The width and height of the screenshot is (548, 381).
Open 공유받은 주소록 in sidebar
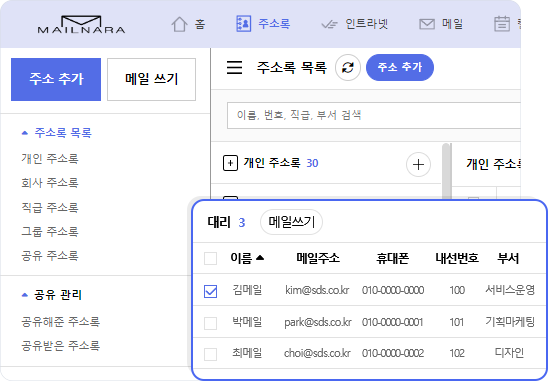coord(60,345)
